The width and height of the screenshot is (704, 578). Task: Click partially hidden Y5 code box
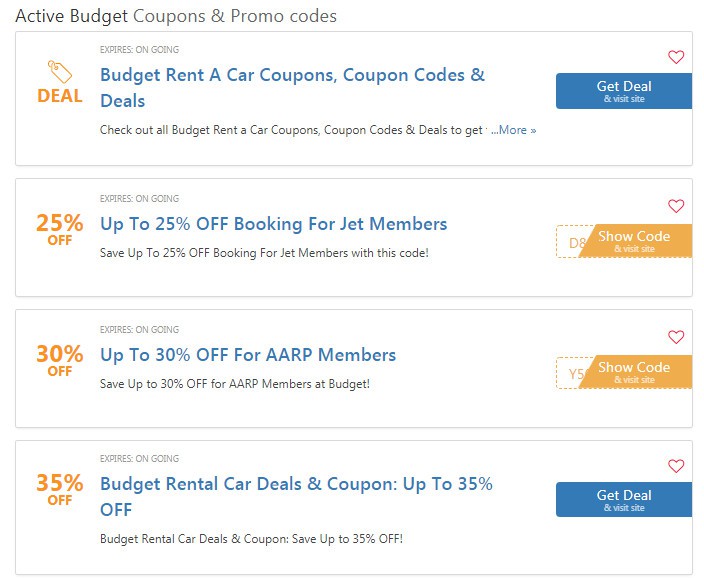pyautogui.click(x=571, y=374)
